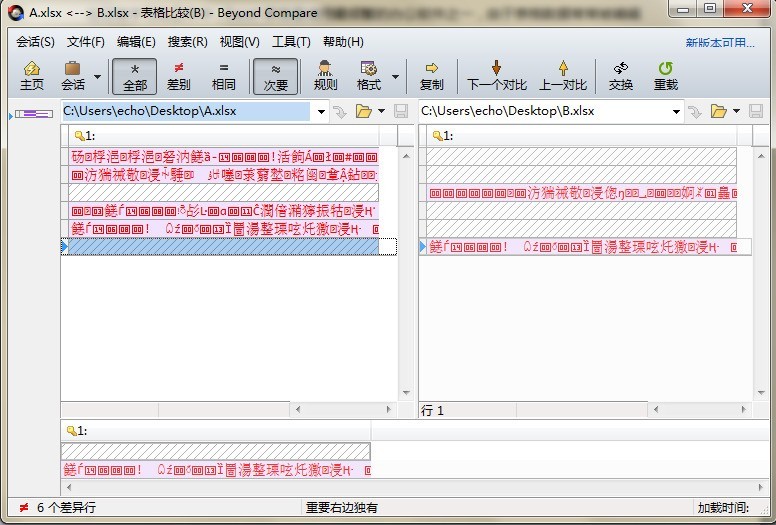The width and height of the screenshot is (776, 525).
Task: Open the 视图(V) menu
Action: tap(240, 42)
